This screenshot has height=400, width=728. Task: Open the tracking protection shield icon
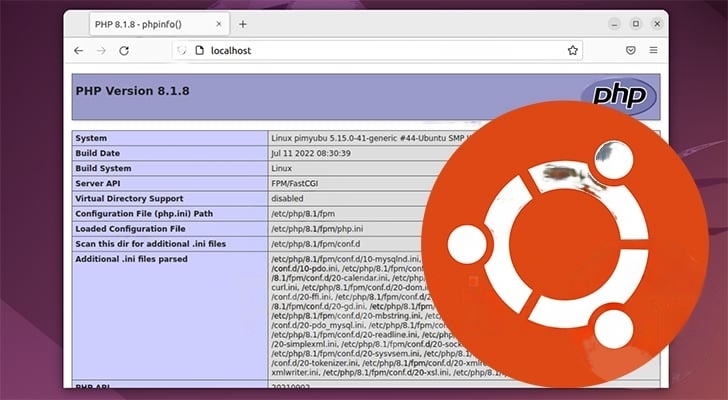coord(182,51)
